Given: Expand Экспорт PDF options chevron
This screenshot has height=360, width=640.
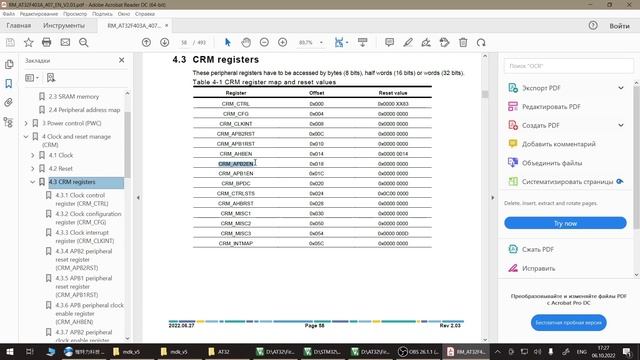Looking at the screenshot, I should pyautogui.click(x=621, y=88).
